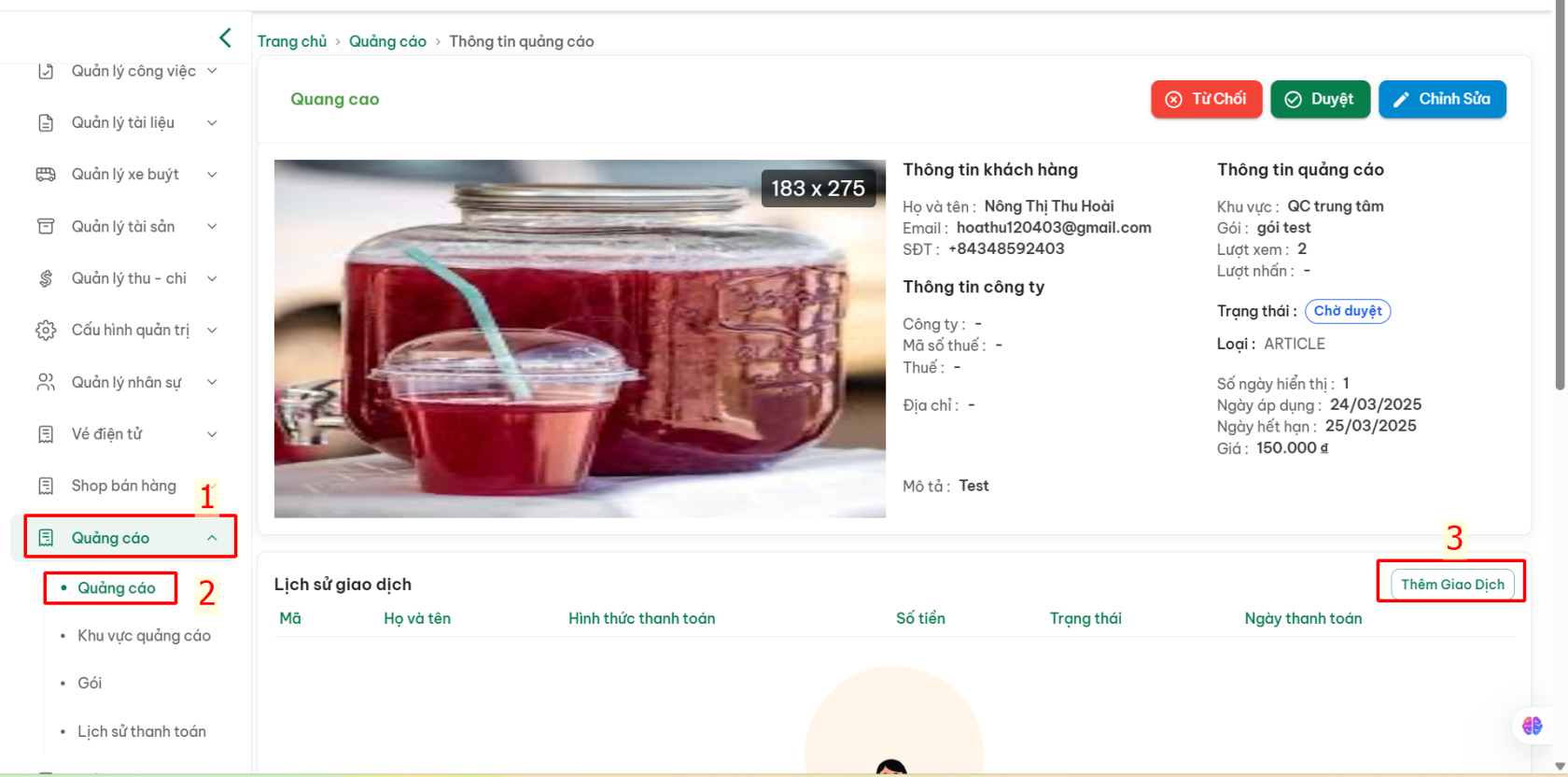Click the gói test package value
1568x777 pixels.
point(1283,228)
